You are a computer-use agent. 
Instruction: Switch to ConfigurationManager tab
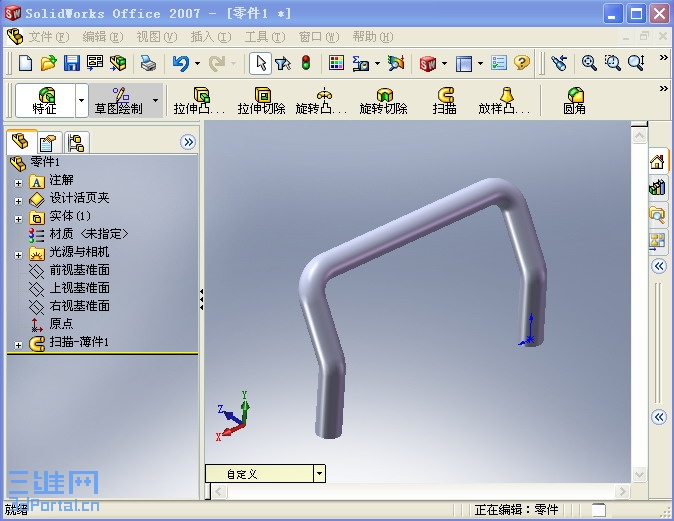[76, 142]
